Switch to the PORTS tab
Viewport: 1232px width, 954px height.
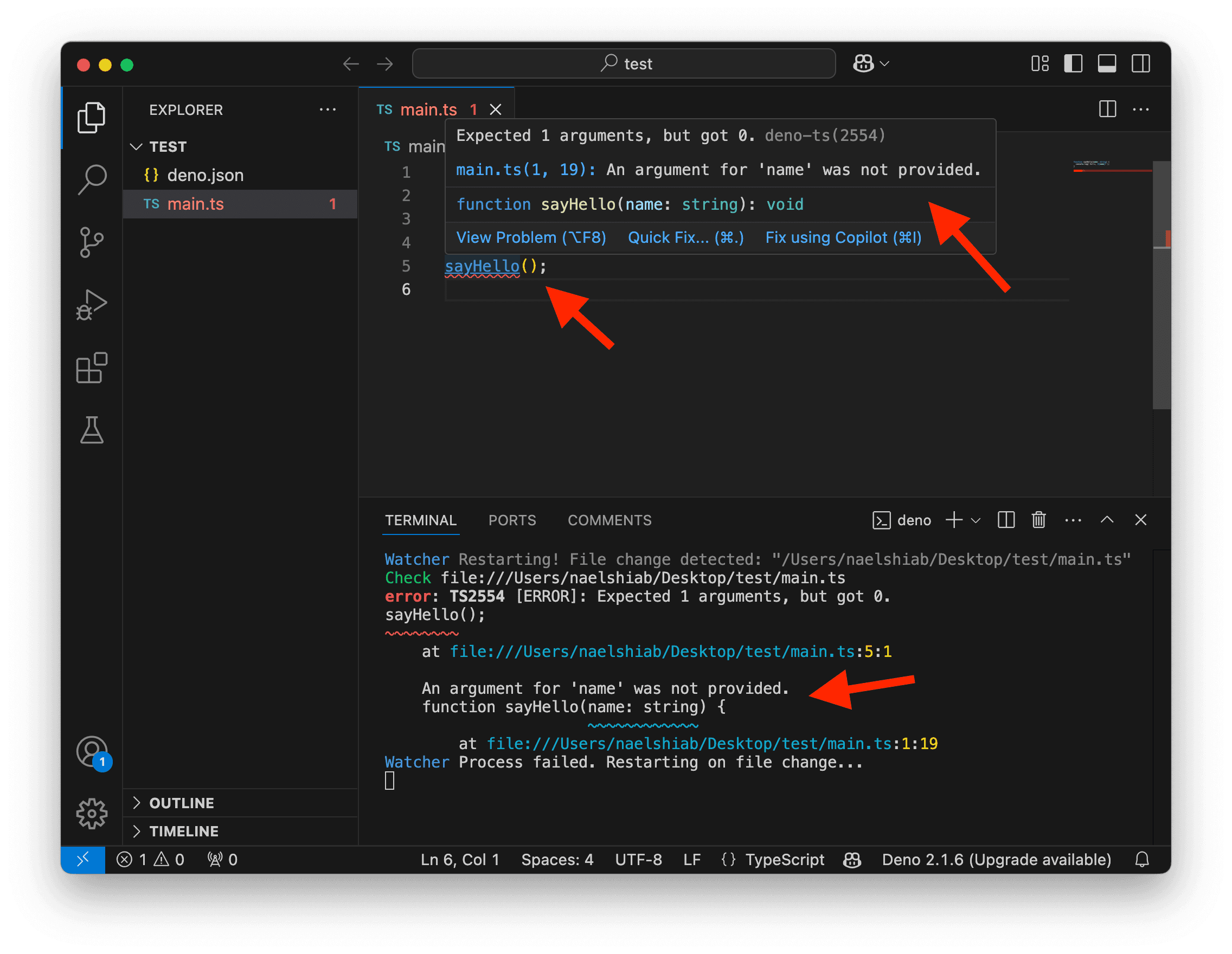coord(512,520)
